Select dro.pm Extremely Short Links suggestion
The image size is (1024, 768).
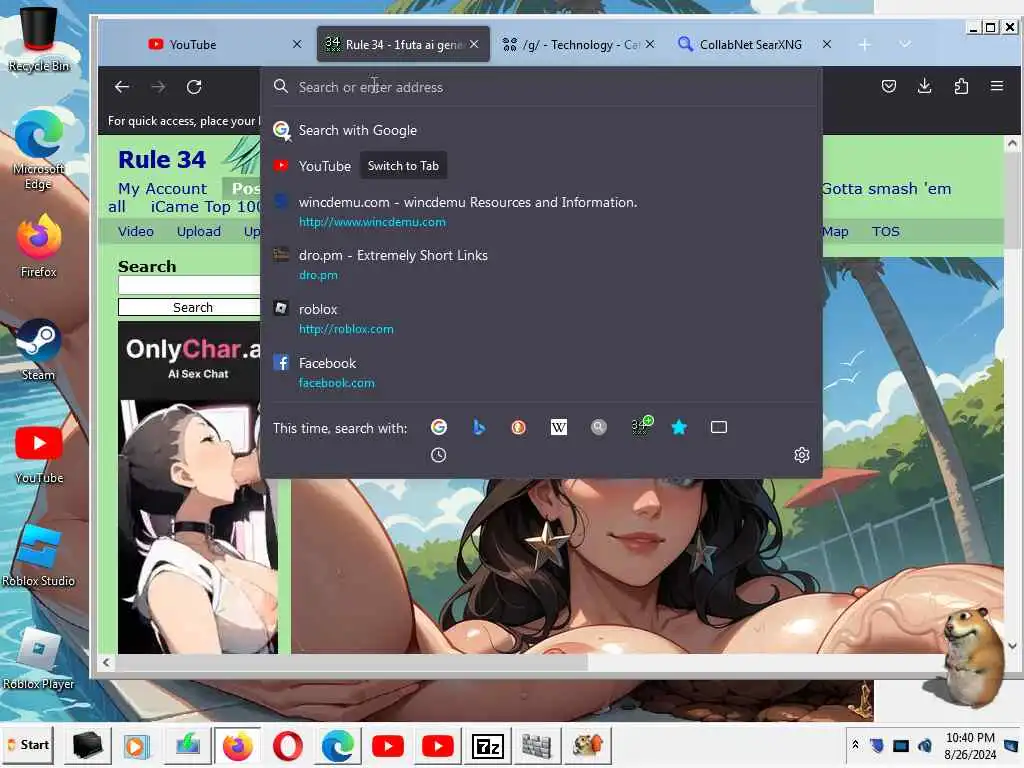pos(541,264)
